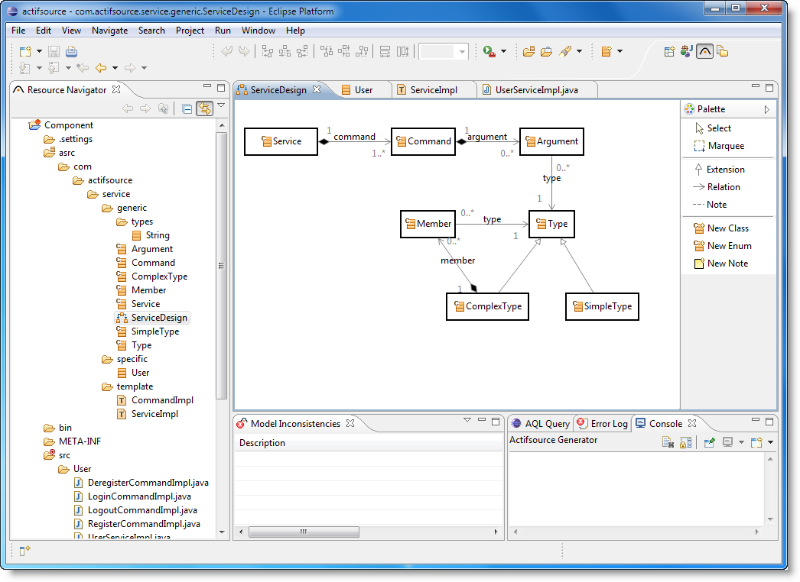This screenshot has width=800, height=582.
Task: Toggle Scroll Lock in Console toolbar
Action: (686, 442)
